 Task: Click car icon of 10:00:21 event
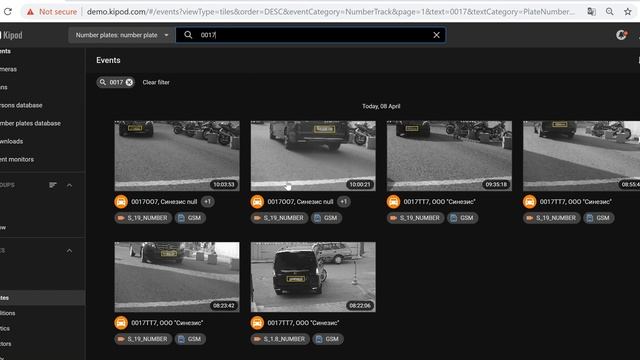coord(257,202)
